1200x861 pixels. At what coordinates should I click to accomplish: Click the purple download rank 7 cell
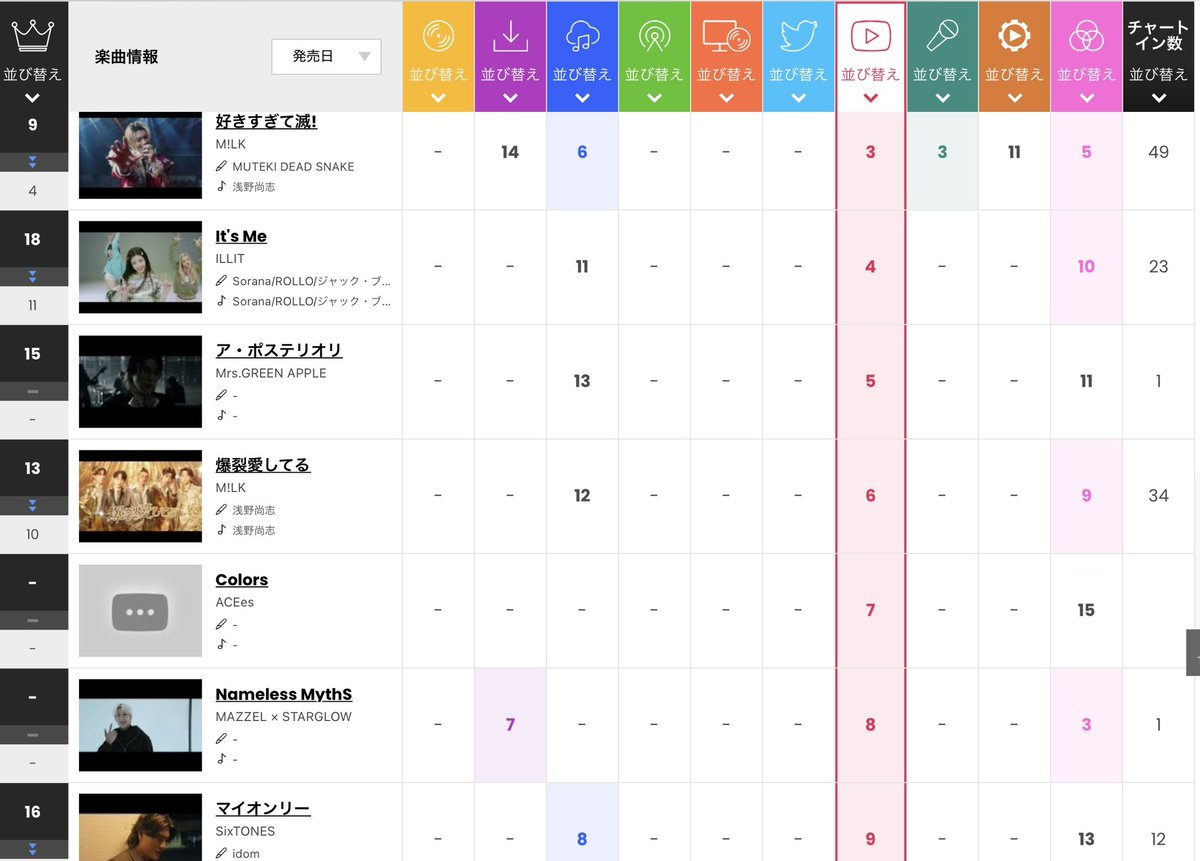pos(510,725)
